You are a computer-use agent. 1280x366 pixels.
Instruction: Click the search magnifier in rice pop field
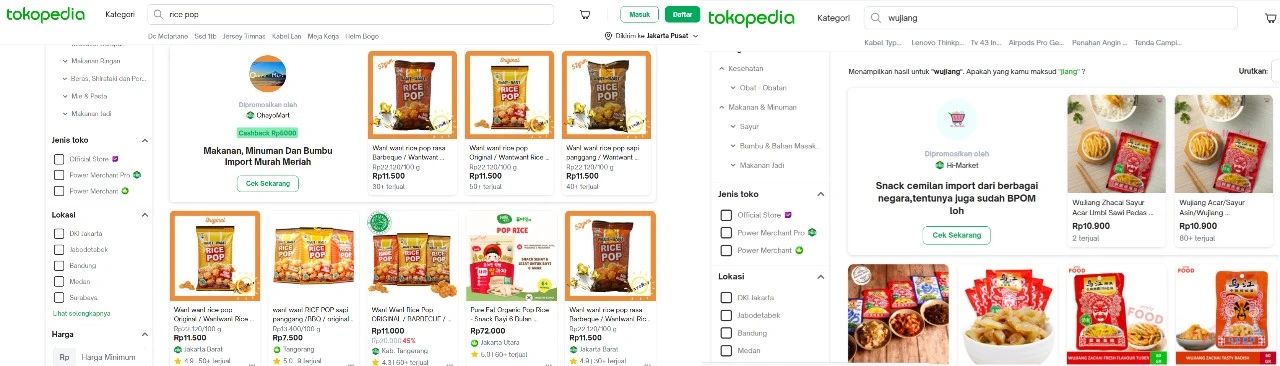pyautogui.click(x=159, y=15)
